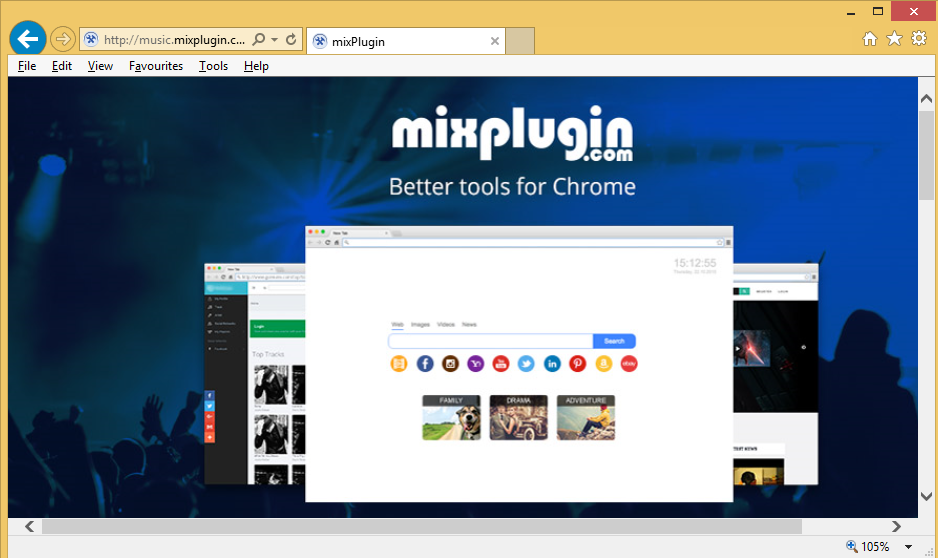Click the Top Tracks heading
938x558 pixels.
[268, 354]
